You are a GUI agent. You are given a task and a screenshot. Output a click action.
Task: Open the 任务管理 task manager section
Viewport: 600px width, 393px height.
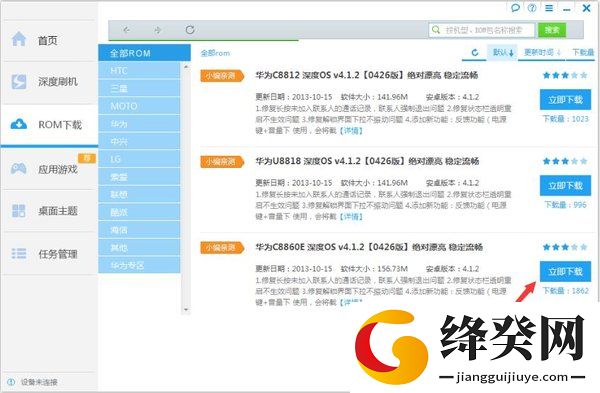pyautogui.click(x=49, y=254)
